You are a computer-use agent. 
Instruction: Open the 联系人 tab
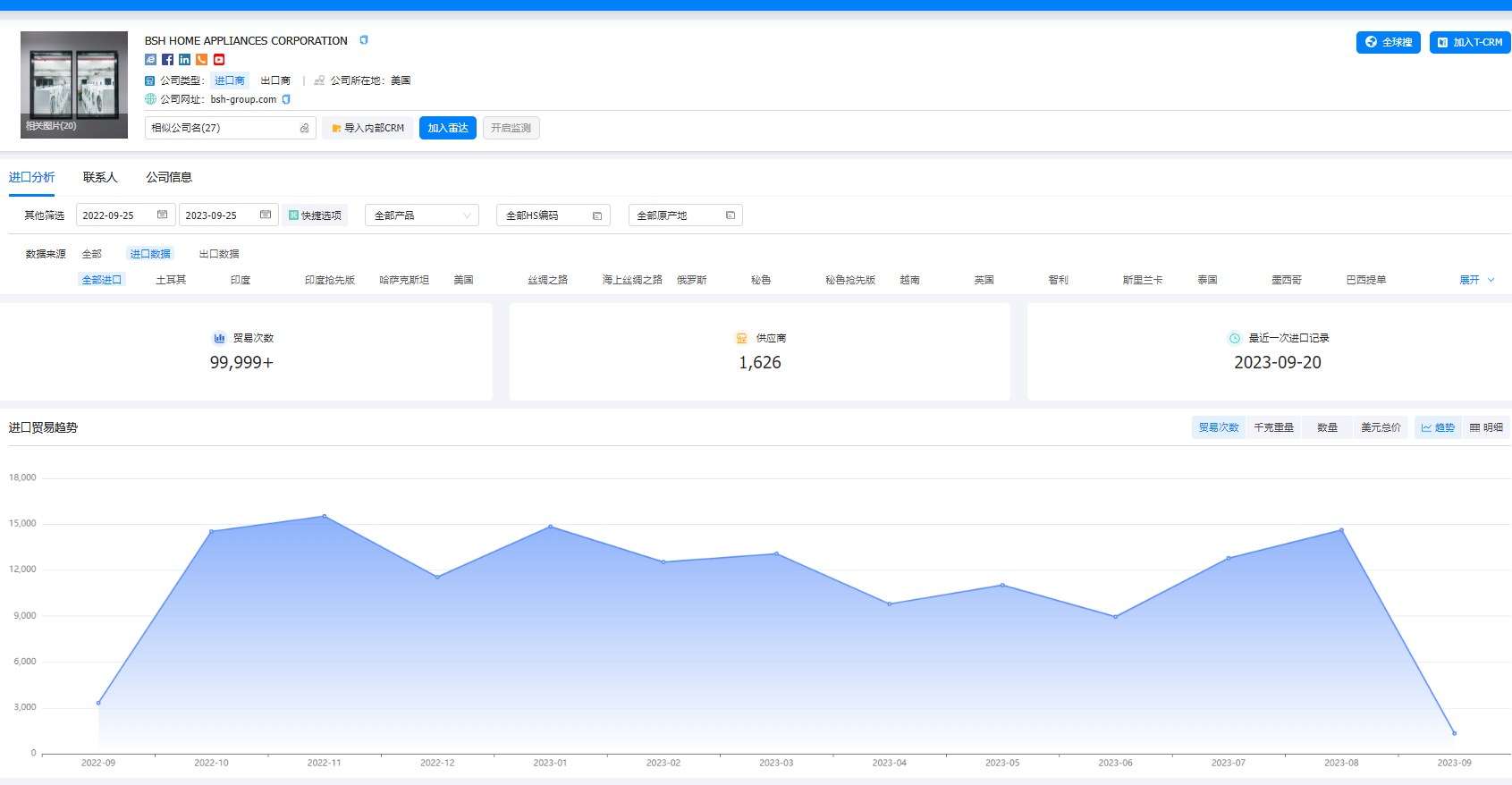click(100, 177)
